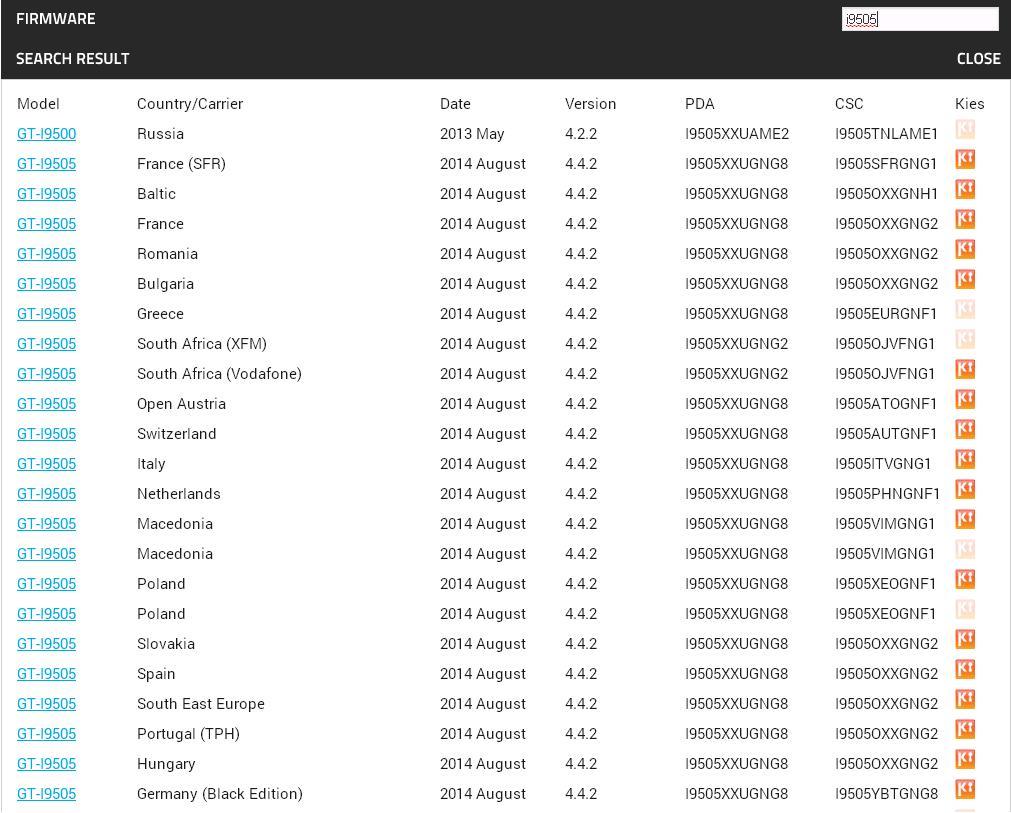
Task: Select the PDA value I9505XXUAME2
Action: 736,134
